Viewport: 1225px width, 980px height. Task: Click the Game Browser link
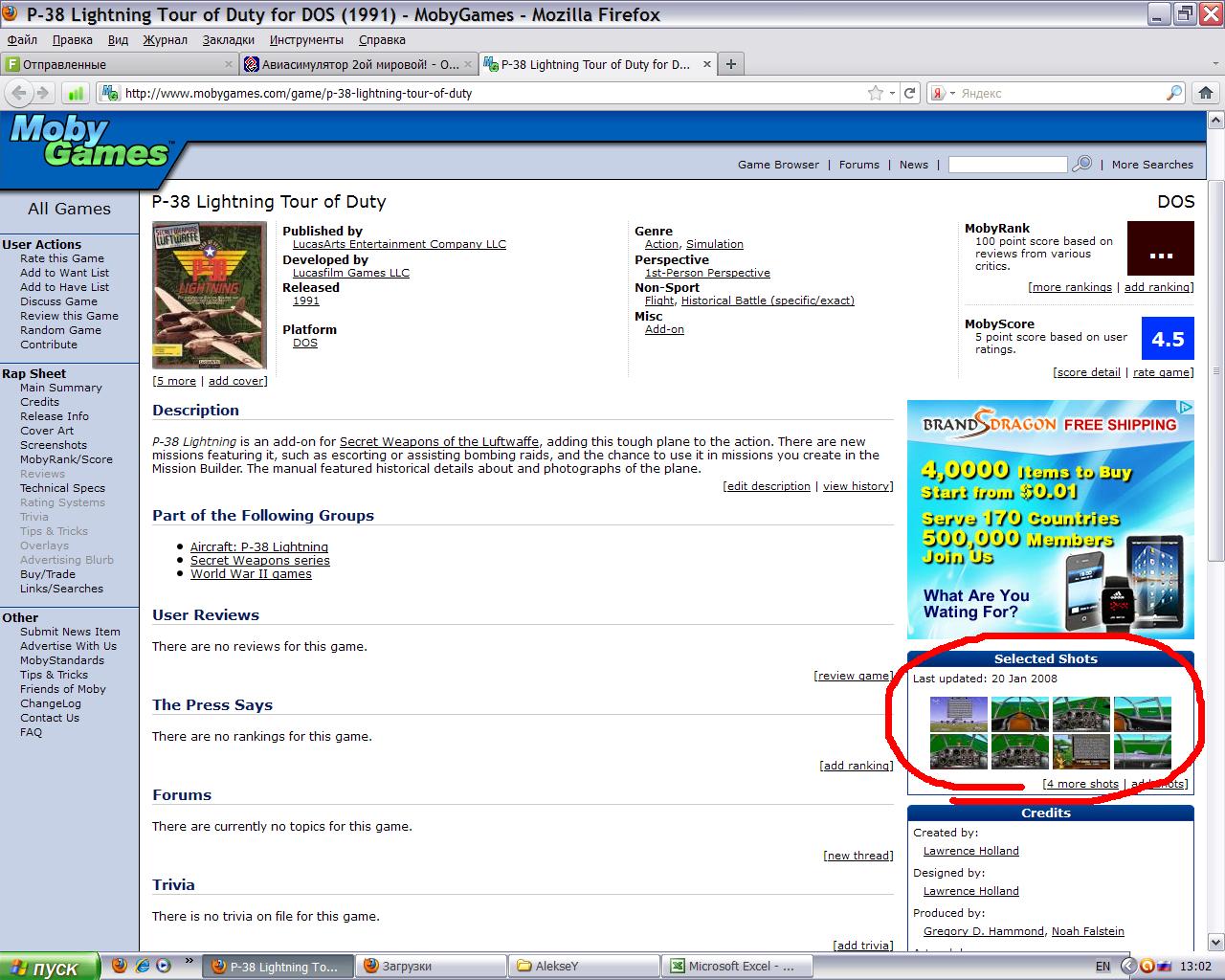click(x=778, y=165)
